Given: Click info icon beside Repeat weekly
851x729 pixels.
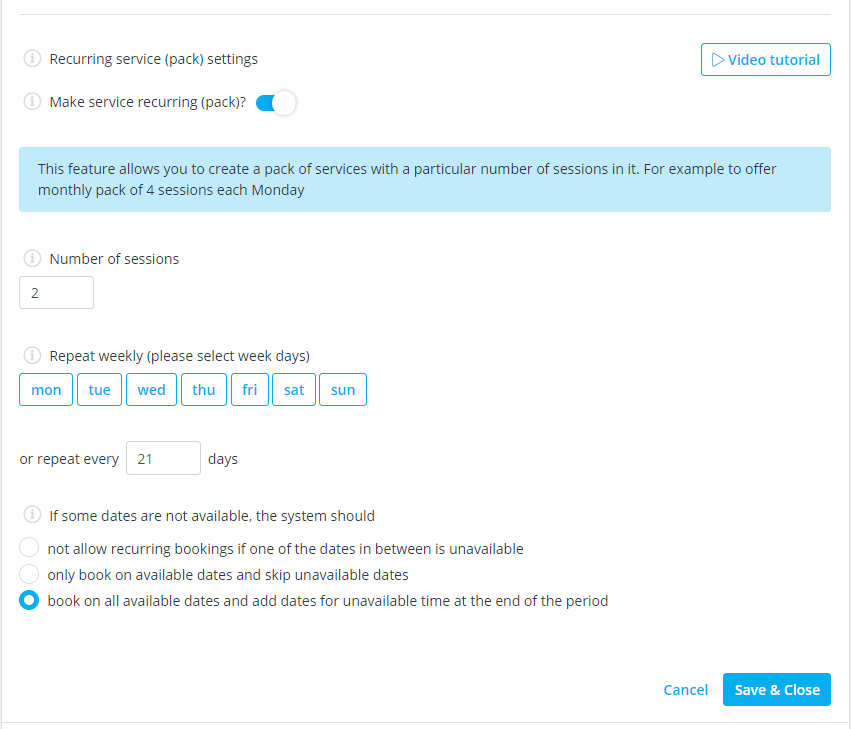Looking at the screenshot, I should (32, 356).
